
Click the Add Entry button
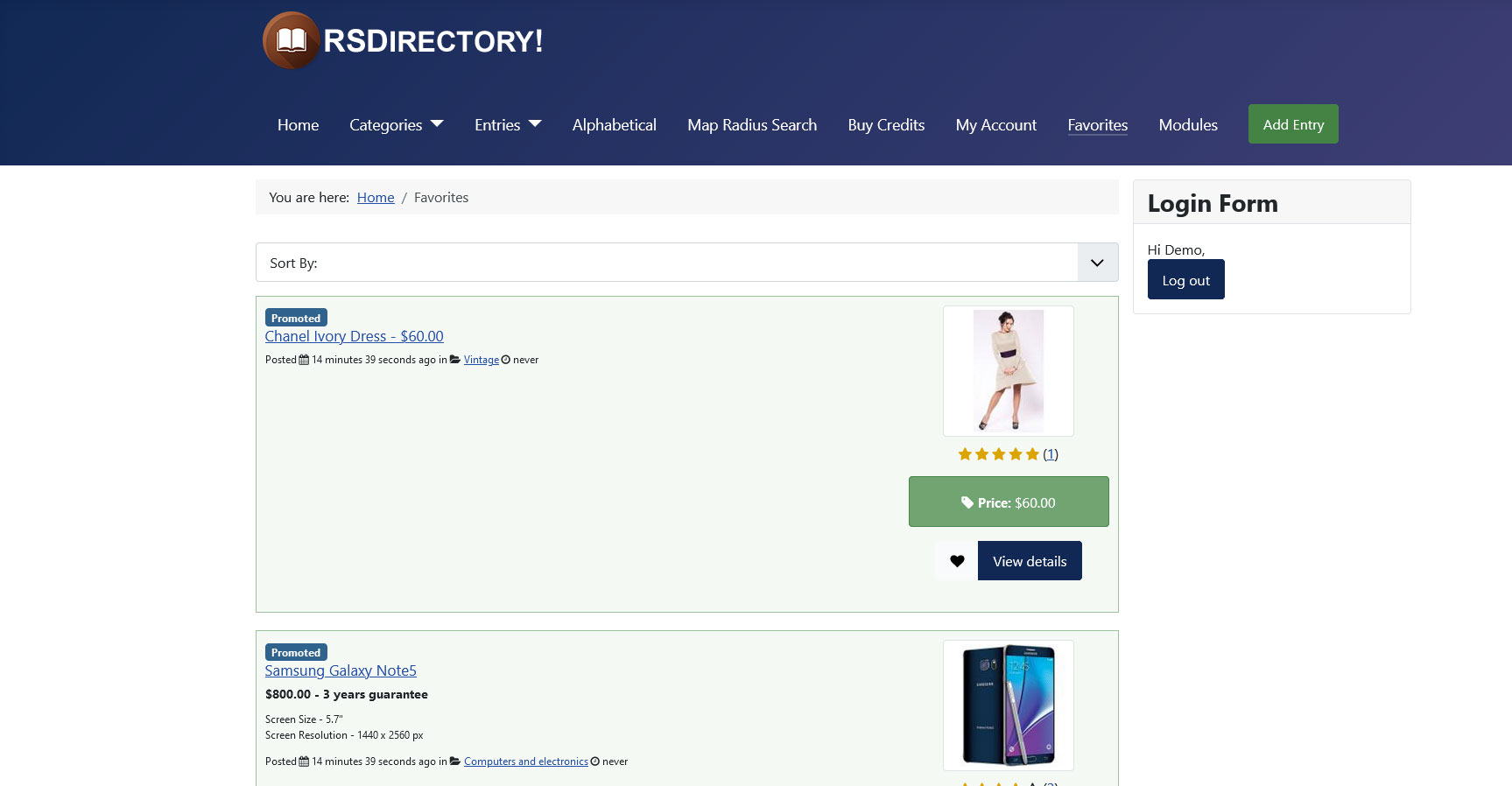1293,124
